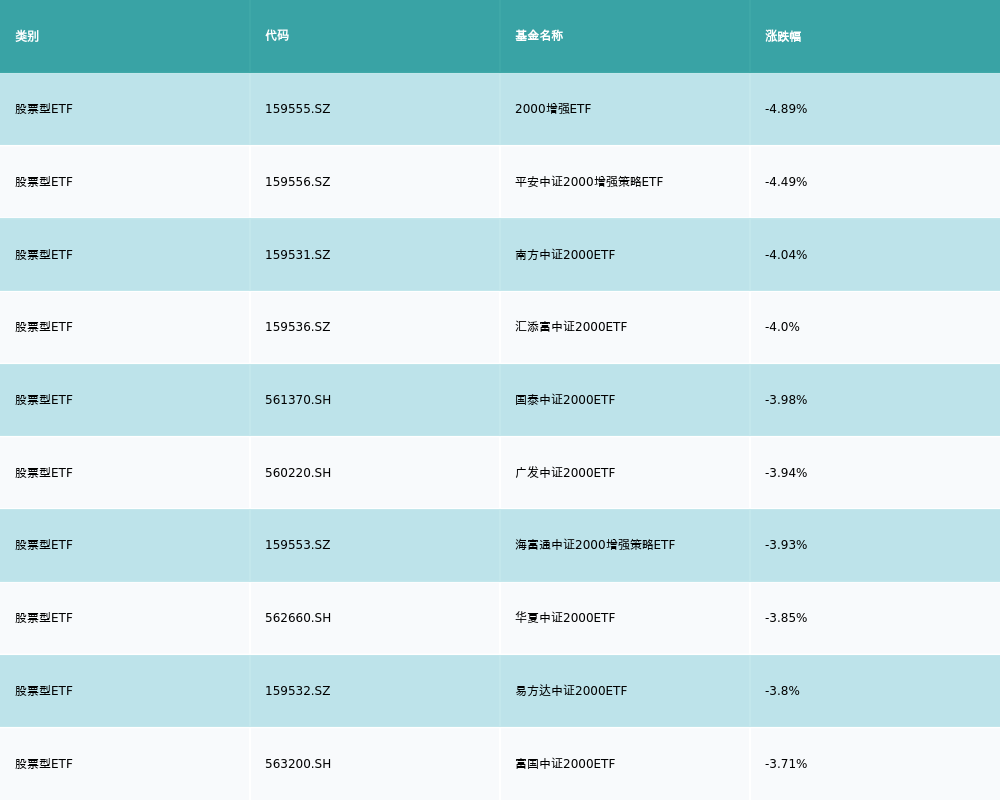
Task: Click the -4.0% change value
Action: [782, 327]
